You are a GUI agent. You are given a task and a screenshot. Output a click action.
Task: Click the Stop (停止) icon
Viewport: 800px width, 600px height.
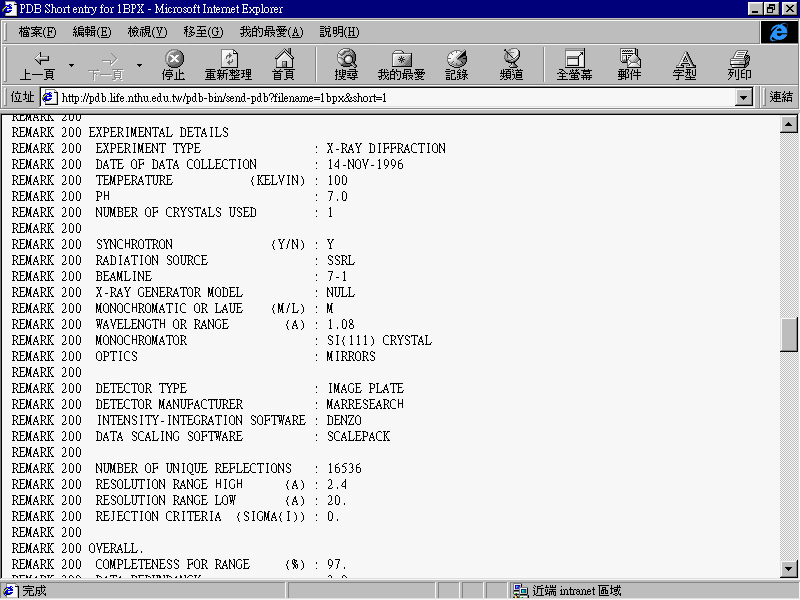tap(174, 59)
